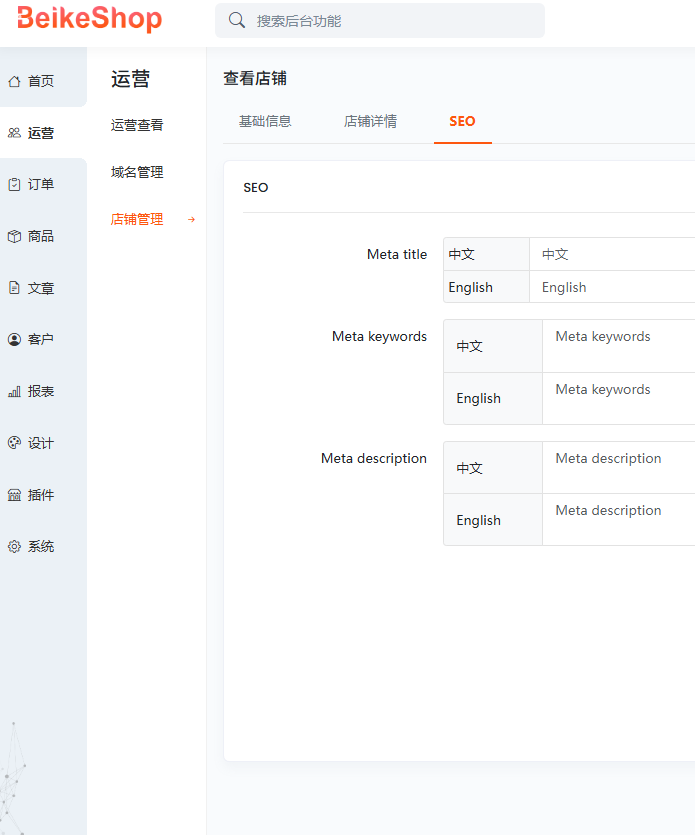Screen dimensions: 695x835
Task: Switch to the 基础信息 tab
Action: pos(265,121)
